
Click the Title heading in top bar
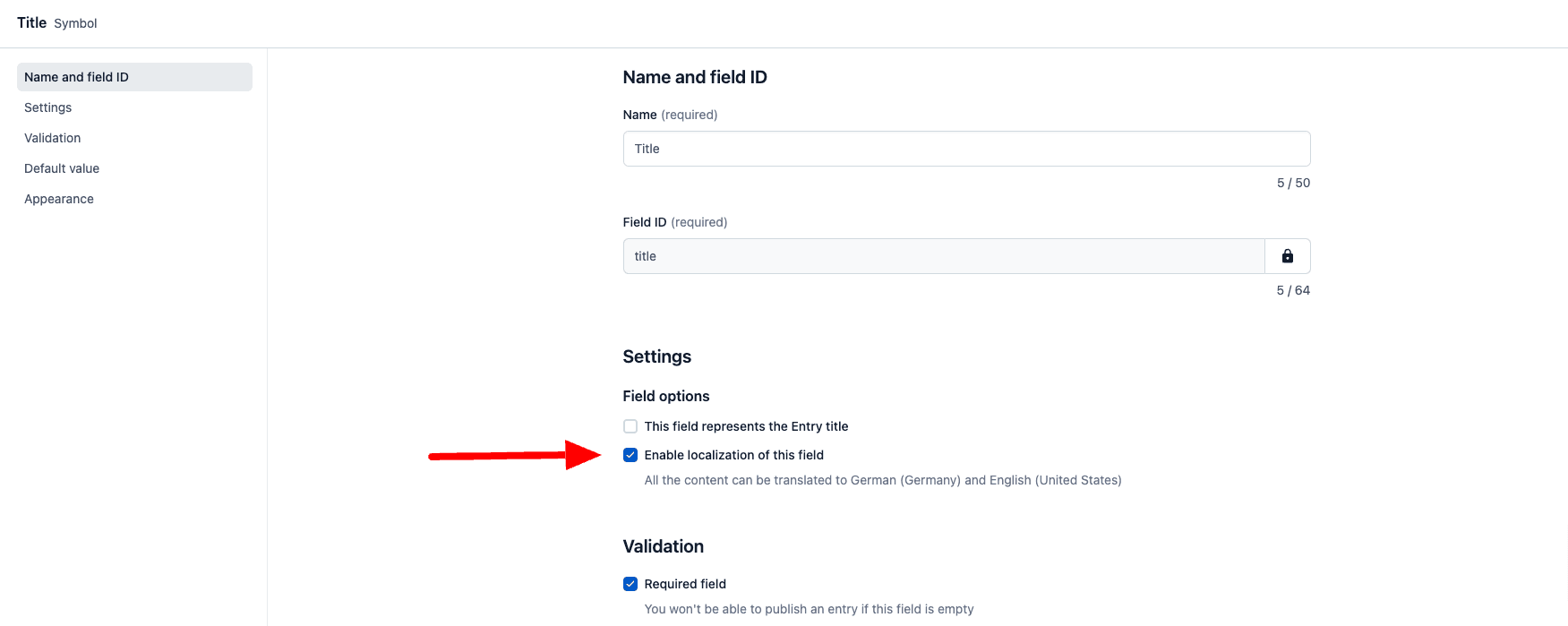(31, 23)
